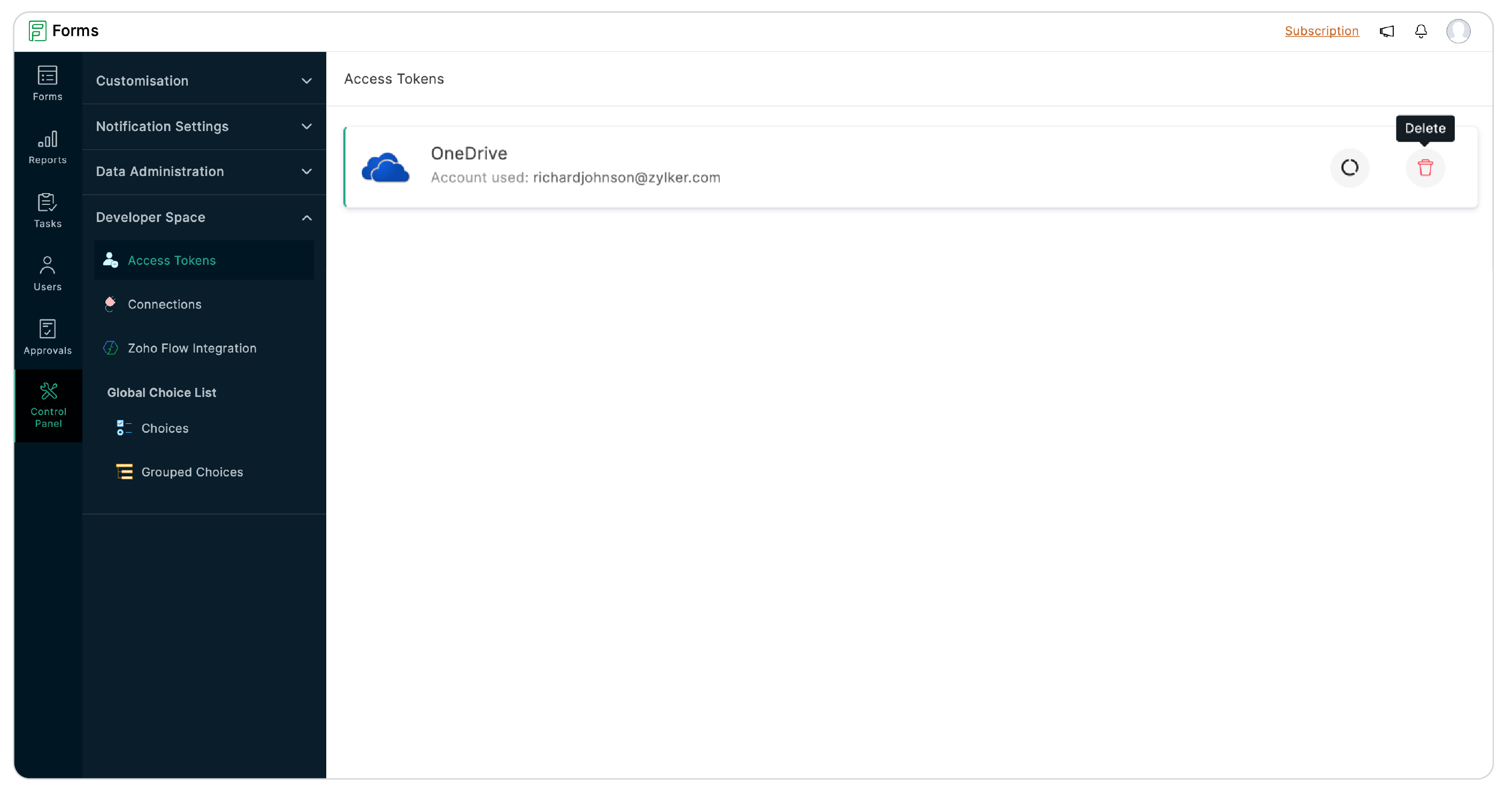Expand the Notification Settings section

pyautogui.click(x=204, y=126)
